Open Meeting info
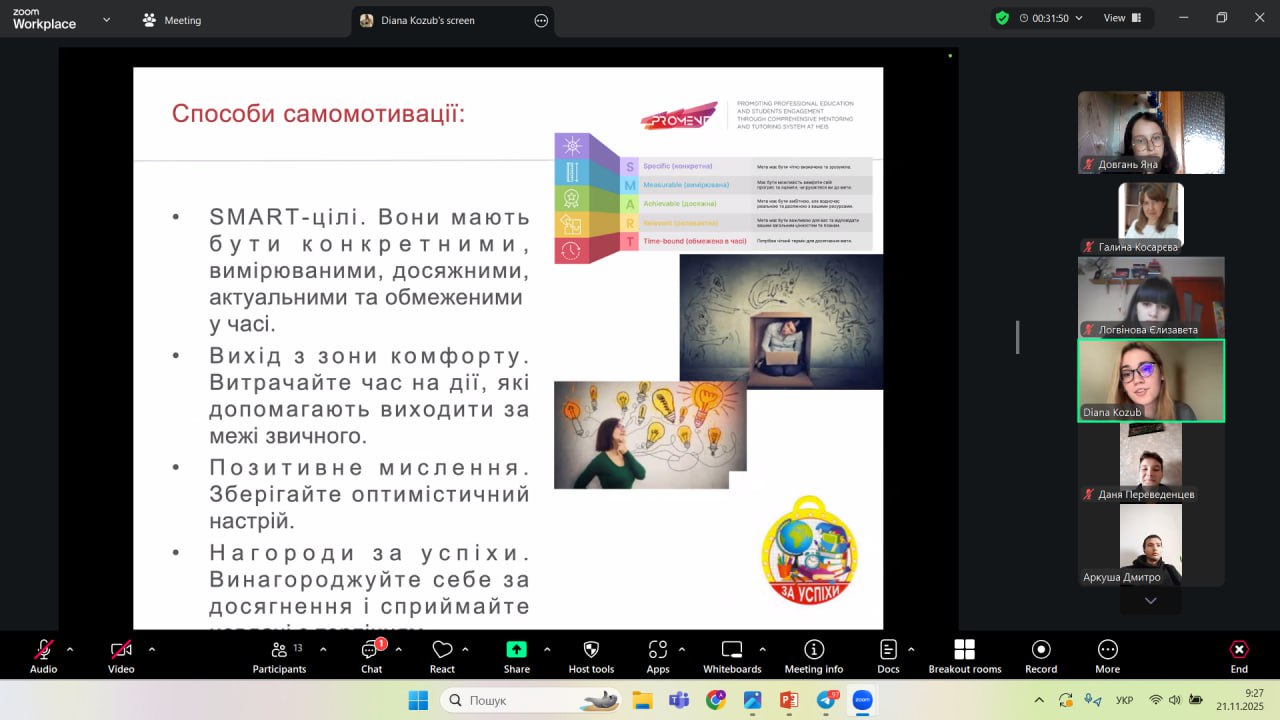Screen dimensions: 1280x720 click(x=814, y=656)
